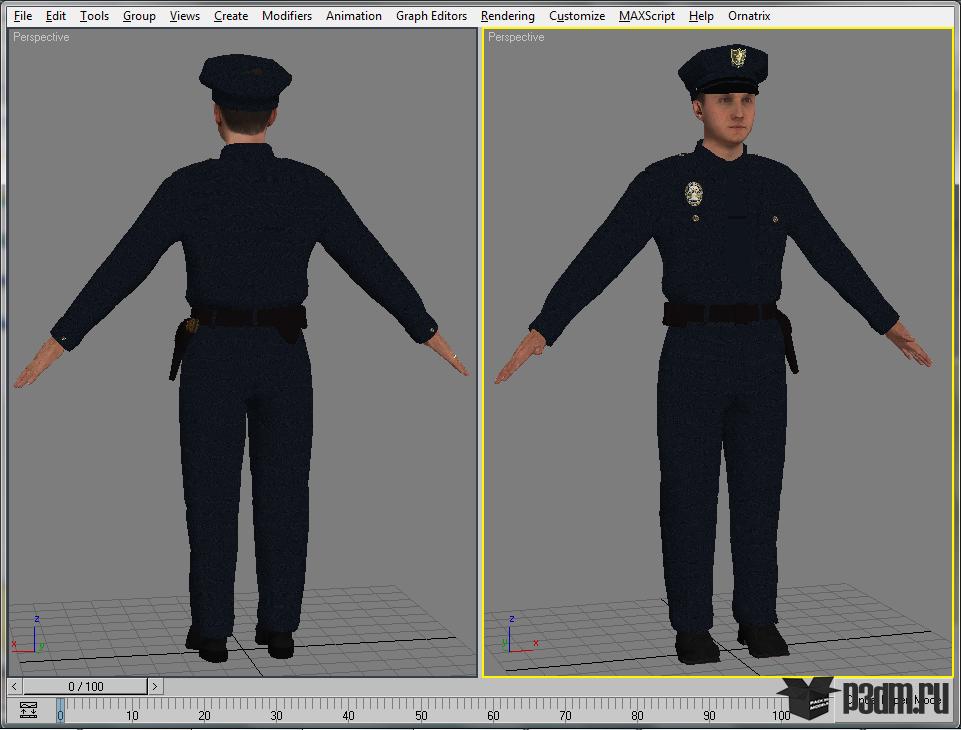This screenshot has width=961, height=730.
Task: Click the previous frame arrow on time slider
Action: pos(15,686)
